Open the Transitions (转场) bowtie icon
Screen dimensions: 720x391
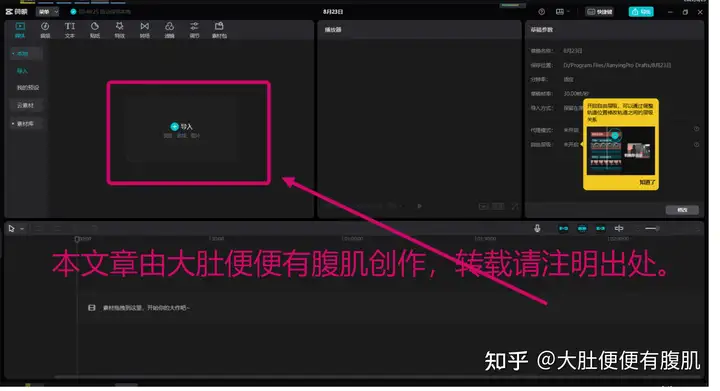tap(145, 30)
